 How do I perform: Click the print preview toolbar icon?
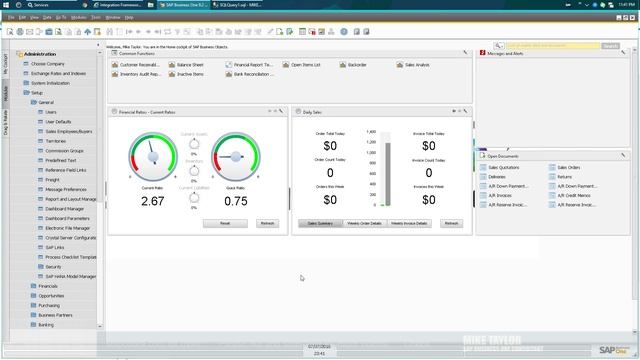[x=10, y=32]
